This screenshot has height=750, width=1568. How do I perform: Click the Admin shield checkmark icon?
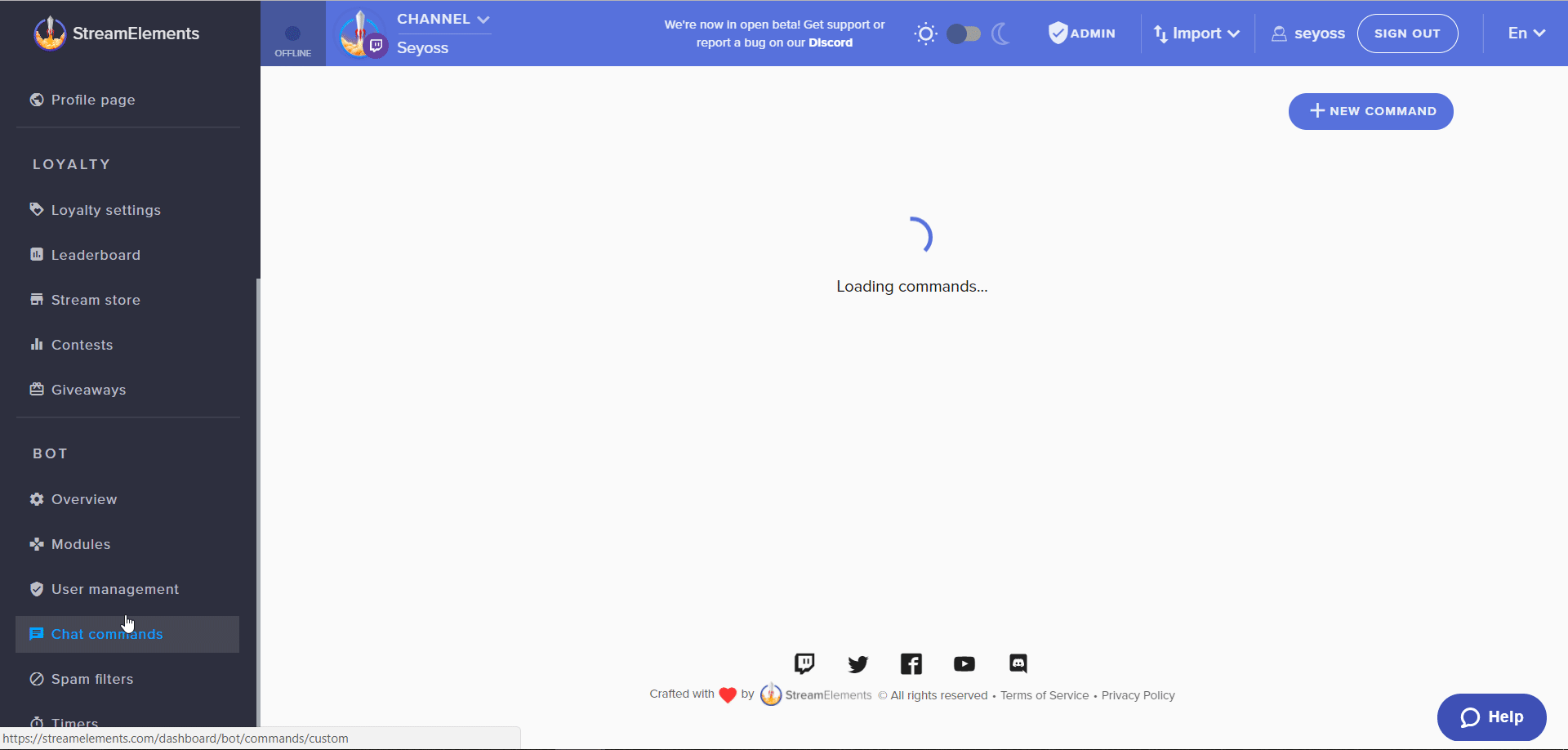click(x=1058, y=33)
